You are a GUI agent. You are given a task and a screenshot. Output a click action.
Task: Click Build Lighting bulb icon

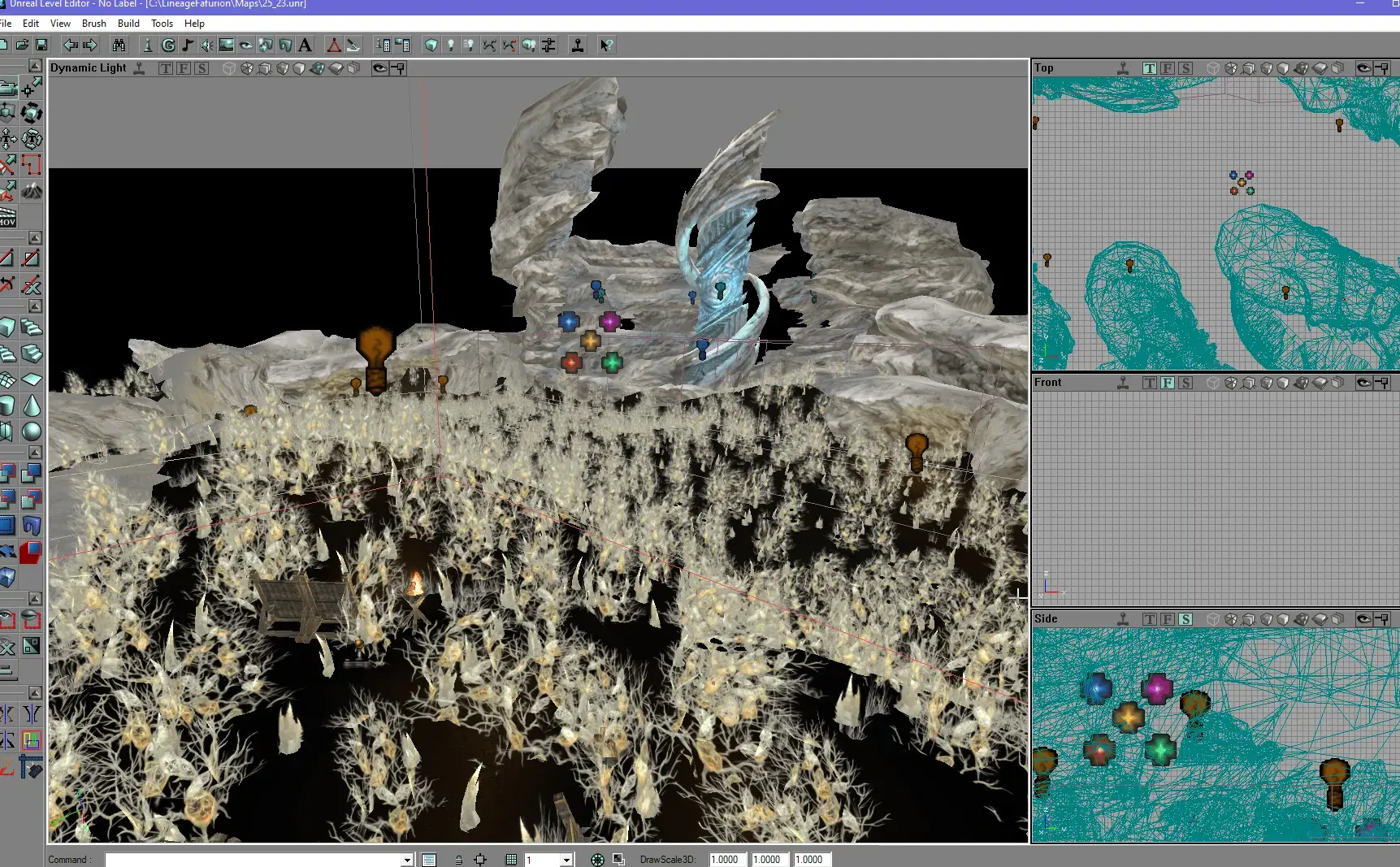click(x=451, y=45)
